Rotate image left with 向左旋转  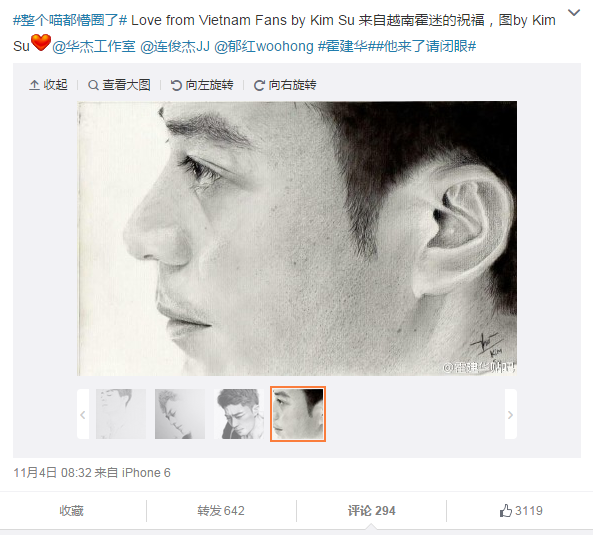(202, 85)
